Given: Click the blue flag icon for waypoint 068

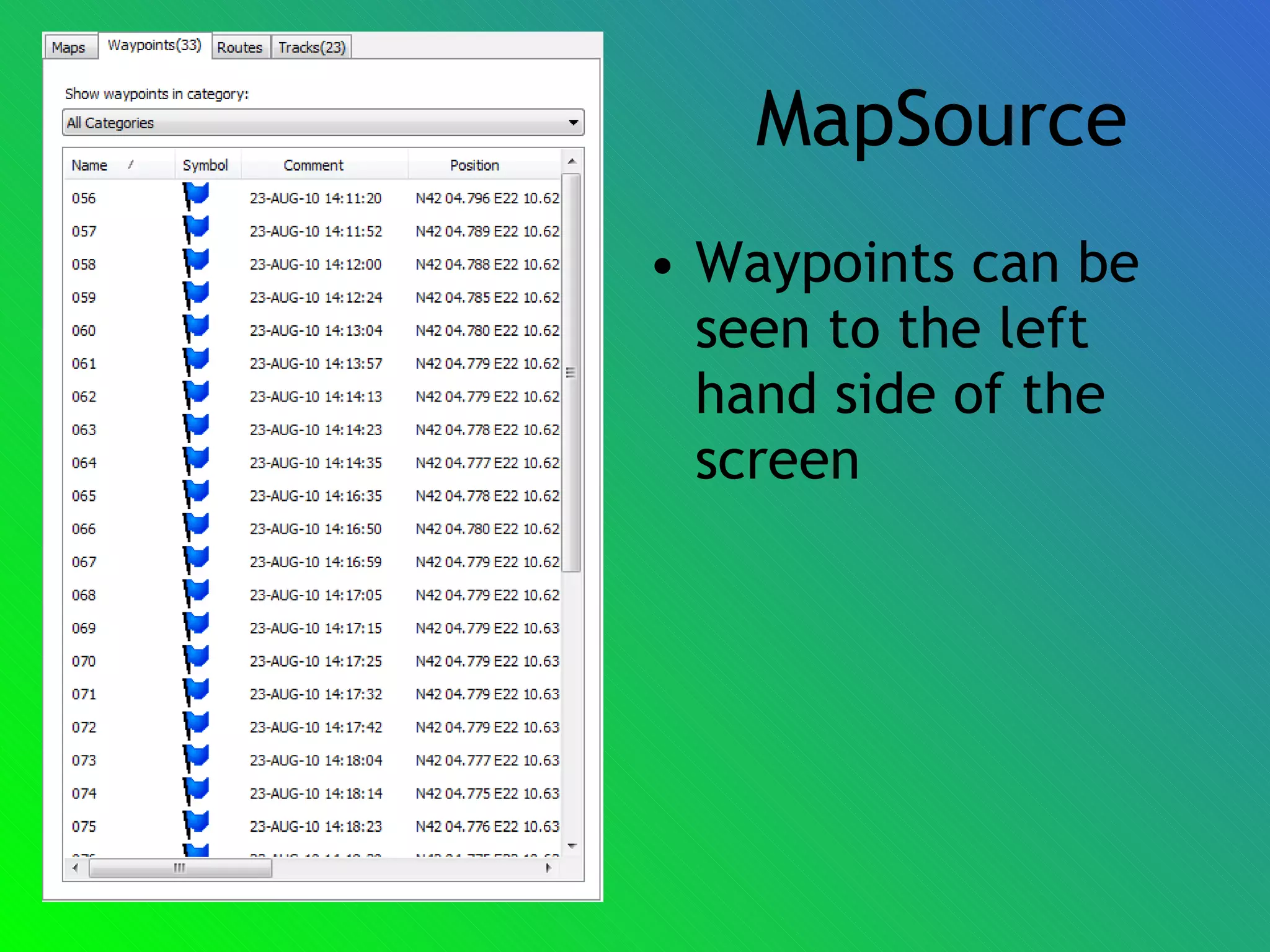Looking at the screenshot, I should [195, 593].
